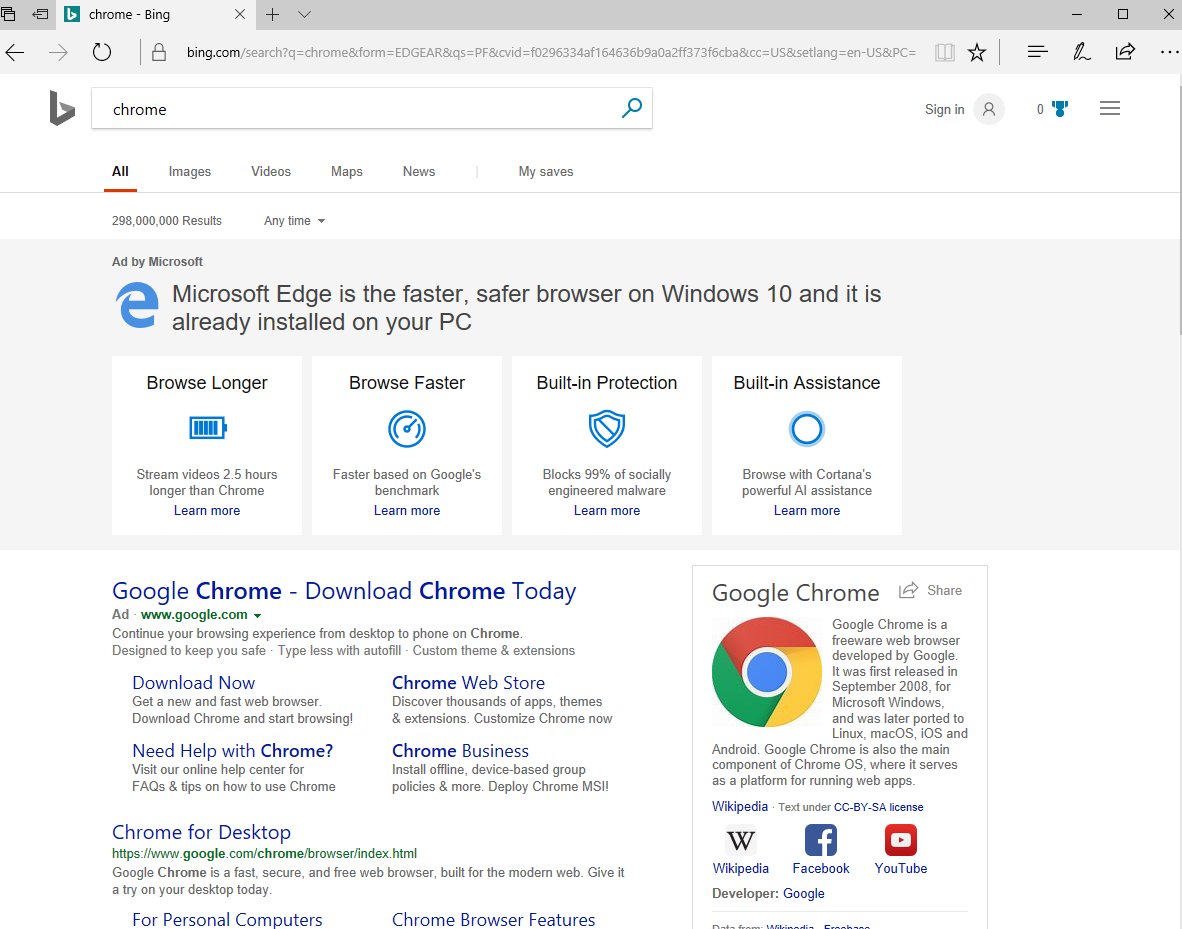Open the Chrome Web Store sublink
Screen dimensions: 1182x929
tap(468, 682)
